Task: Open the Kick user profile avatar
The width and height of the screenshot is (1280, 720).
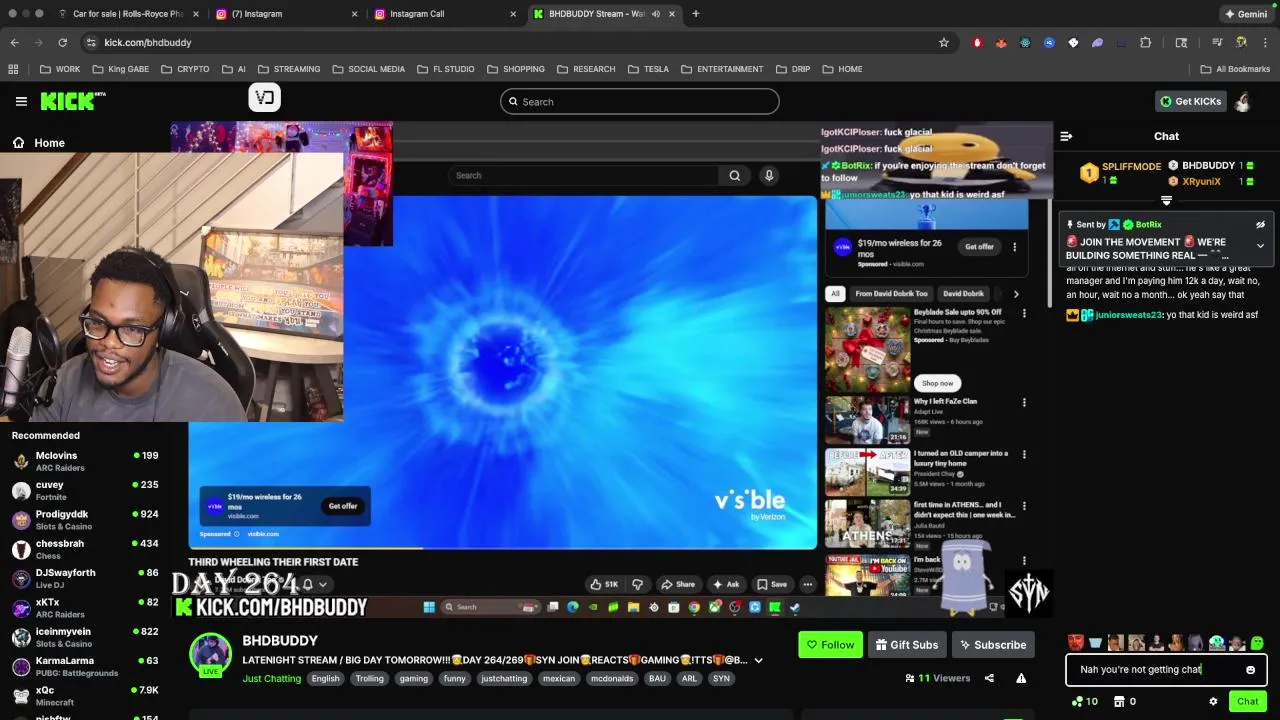Action: pos(1243,101)
